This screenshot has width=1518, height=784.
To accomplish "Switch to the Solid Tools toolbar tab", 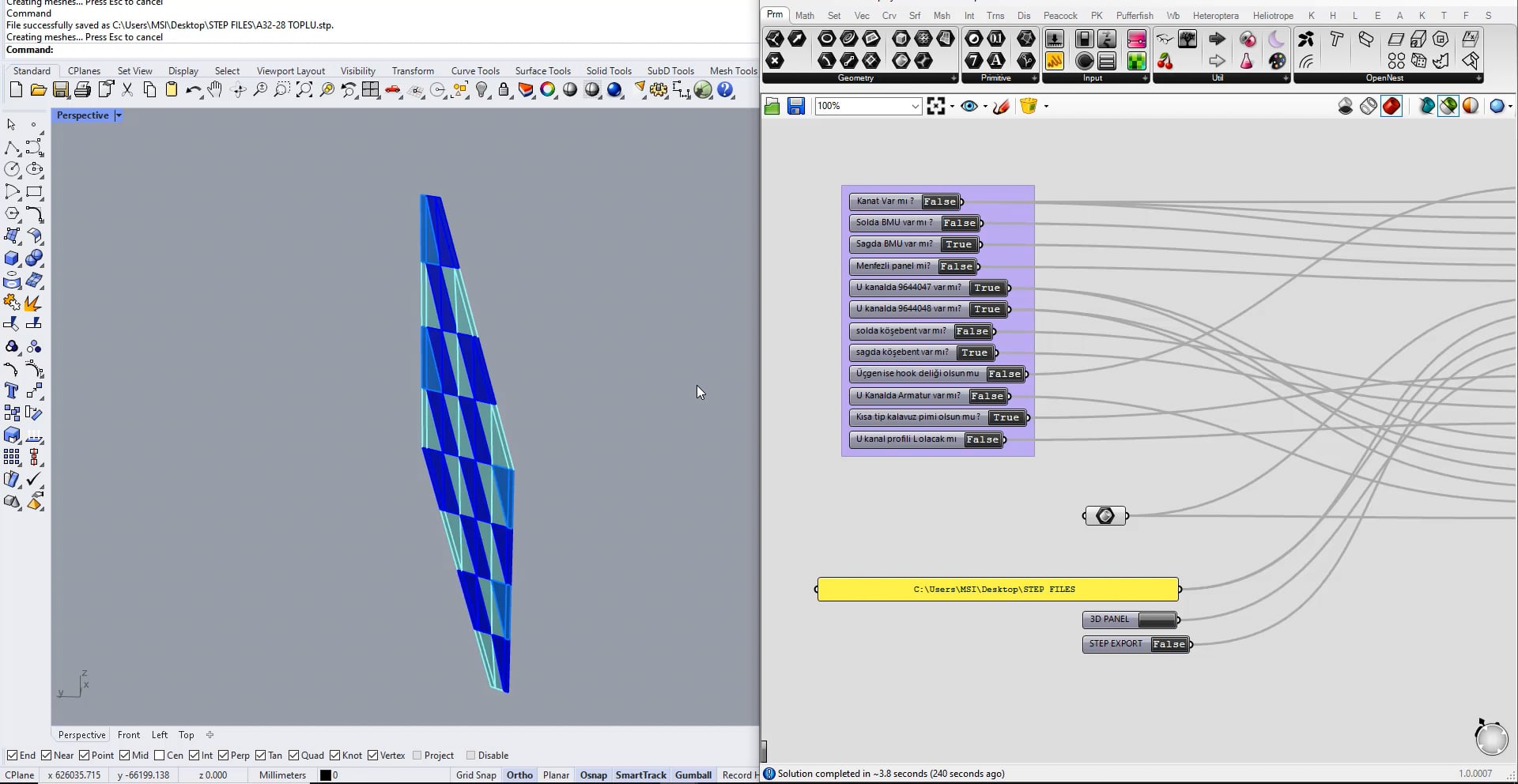I will point(609,70).
